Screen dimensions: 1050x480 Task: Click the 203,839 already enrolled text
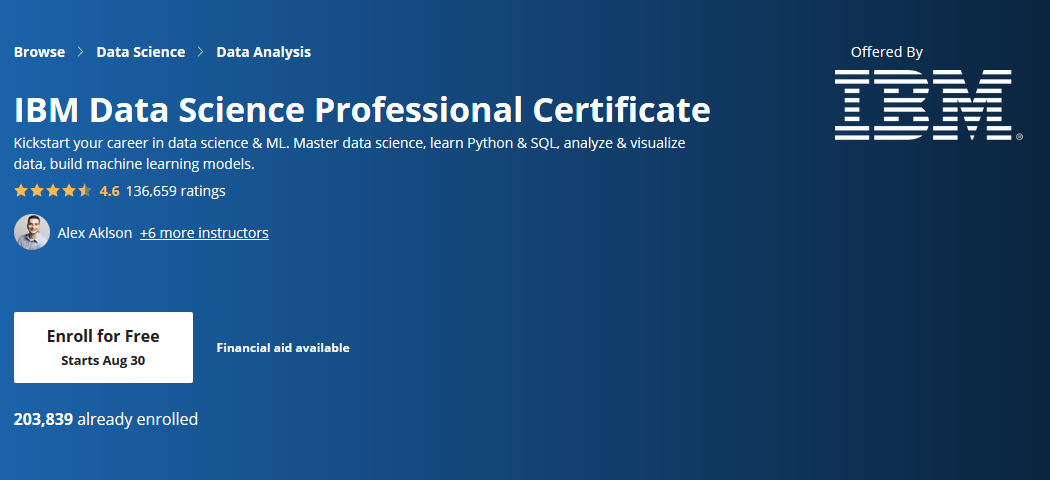(x=106, y=420)
